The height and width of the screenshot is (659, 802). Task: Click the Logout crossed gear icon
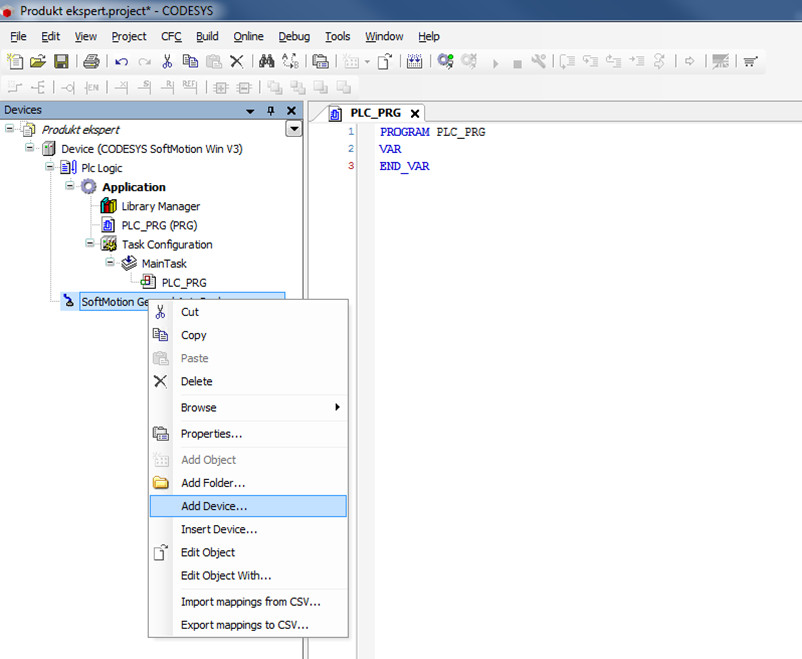tap(469, 61)
